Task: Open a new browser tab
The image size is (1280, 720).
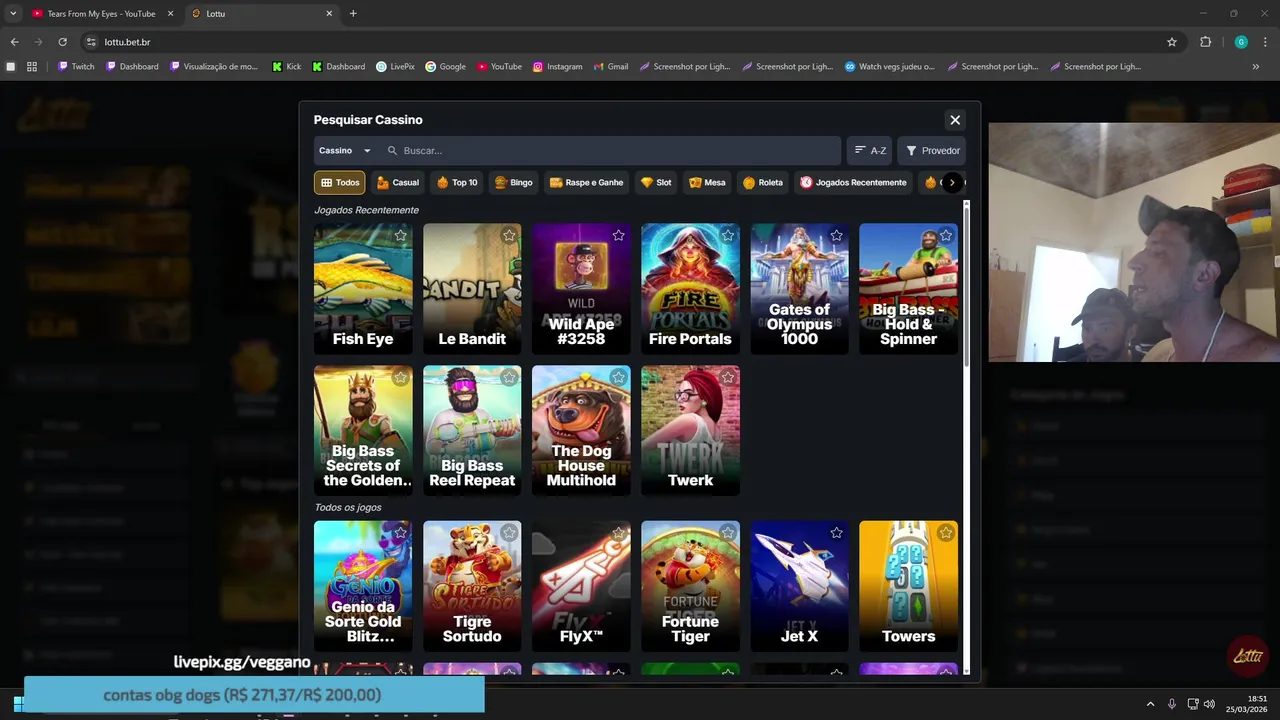Action: [x=353, y=14]
